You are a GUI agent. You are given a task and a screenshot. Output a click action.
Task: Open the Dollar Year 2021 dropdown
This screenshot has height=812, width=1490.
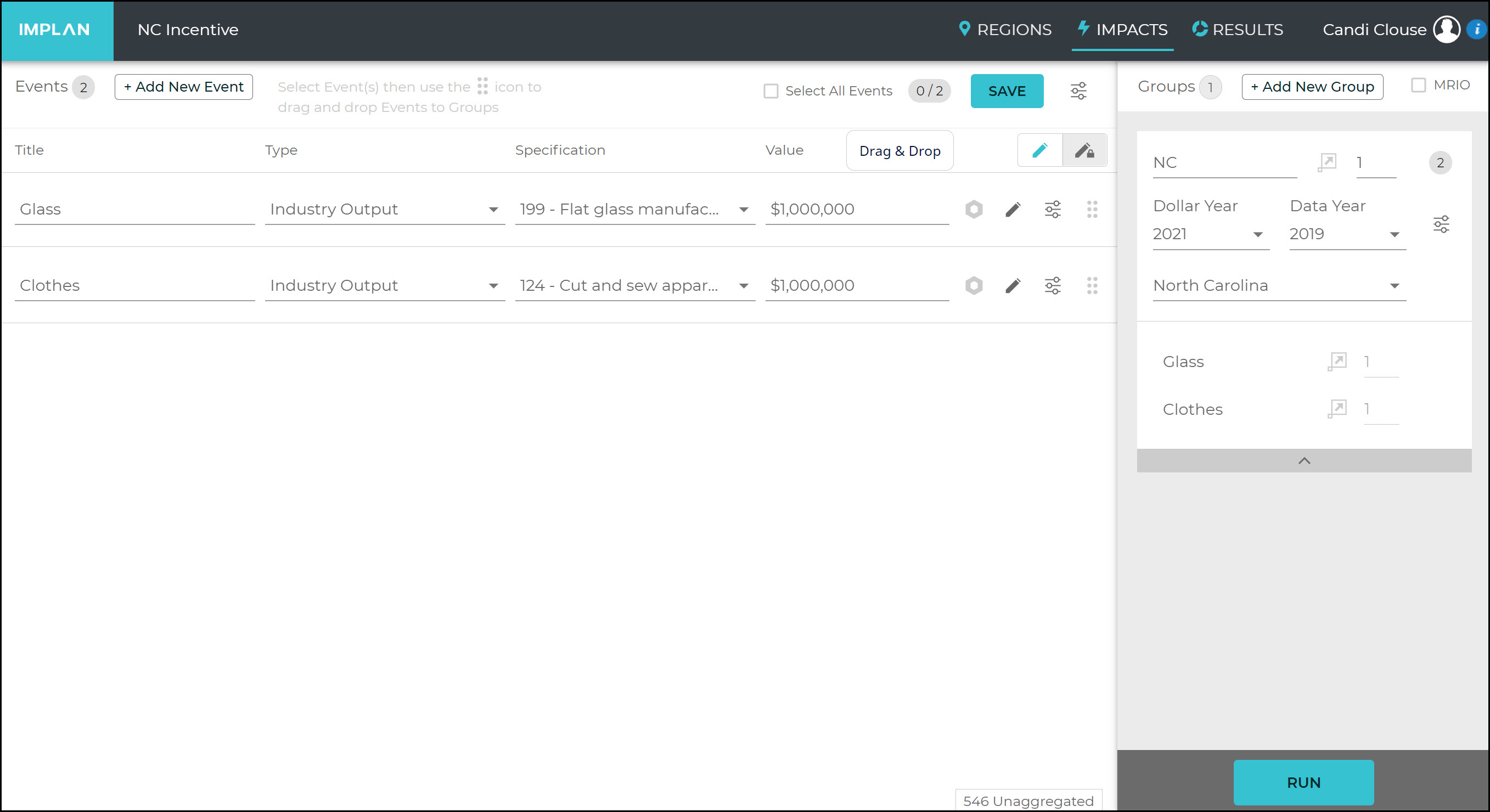[1211, 234]
